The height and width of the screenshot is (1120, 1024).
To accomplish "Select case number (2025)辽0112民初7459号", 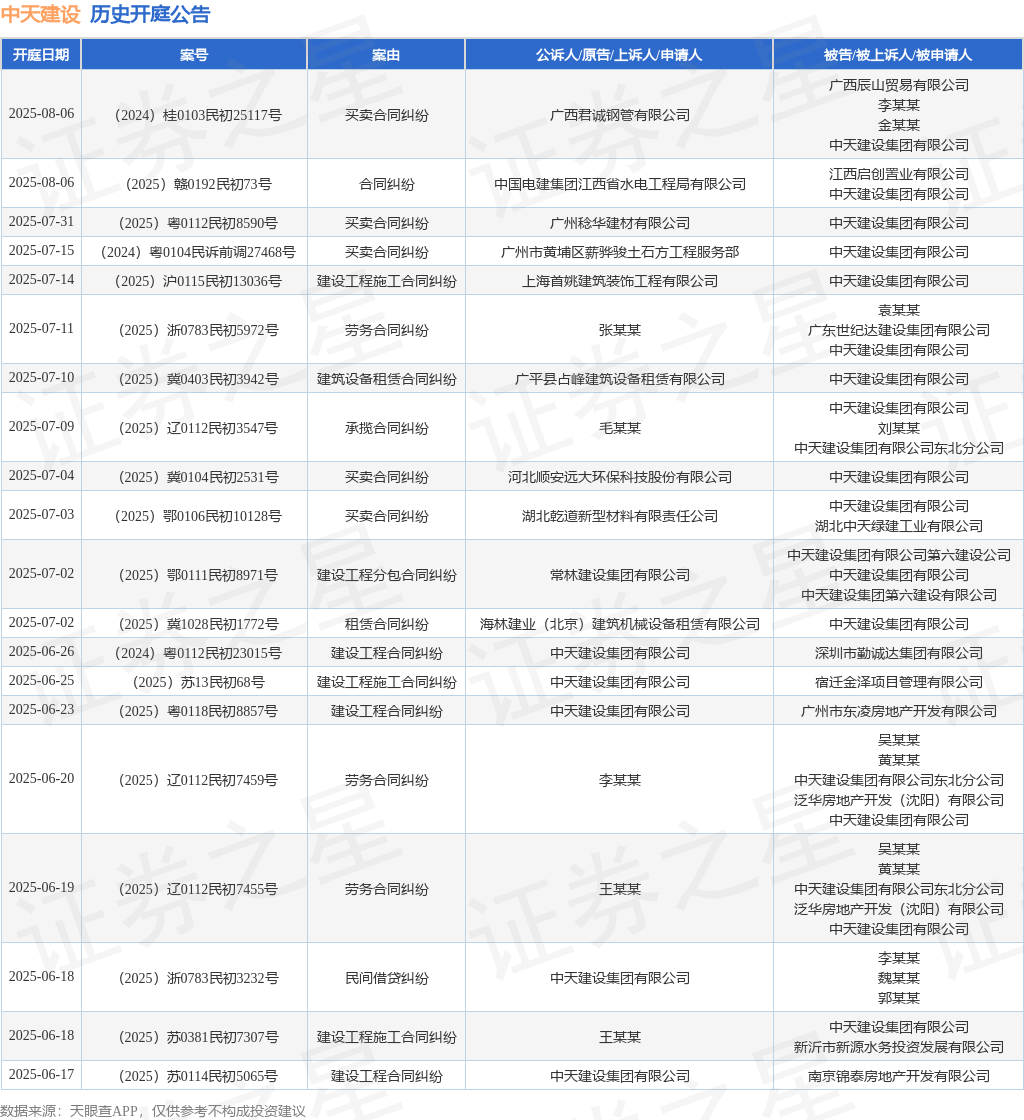I will coord(198,781).
